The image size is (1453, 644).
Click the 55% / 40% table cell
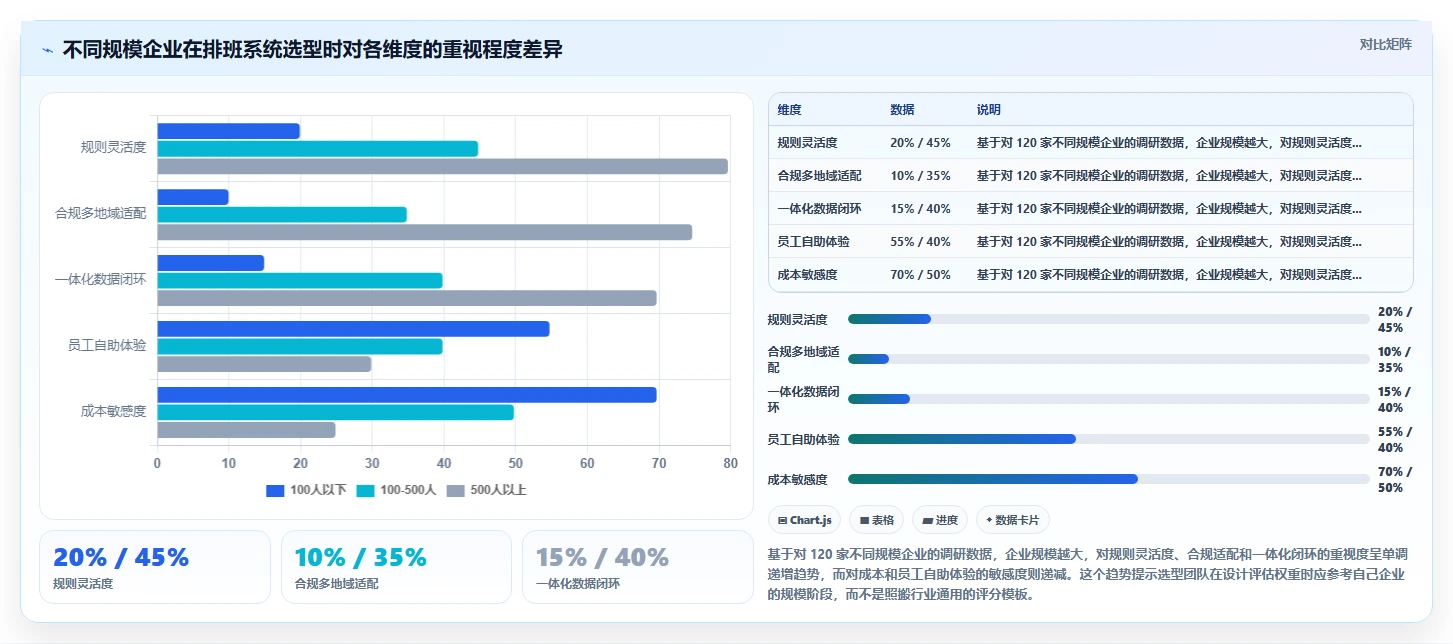[x=920, y=242]
